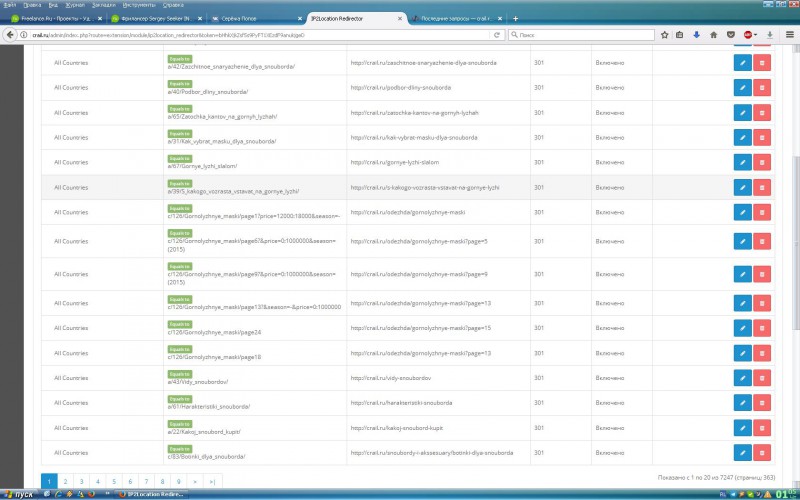Viewport: 800px width, 500px height.
Task: Edit the Kakoj_snoubord_kupit redirect
Action: click(x=742, y=428)
